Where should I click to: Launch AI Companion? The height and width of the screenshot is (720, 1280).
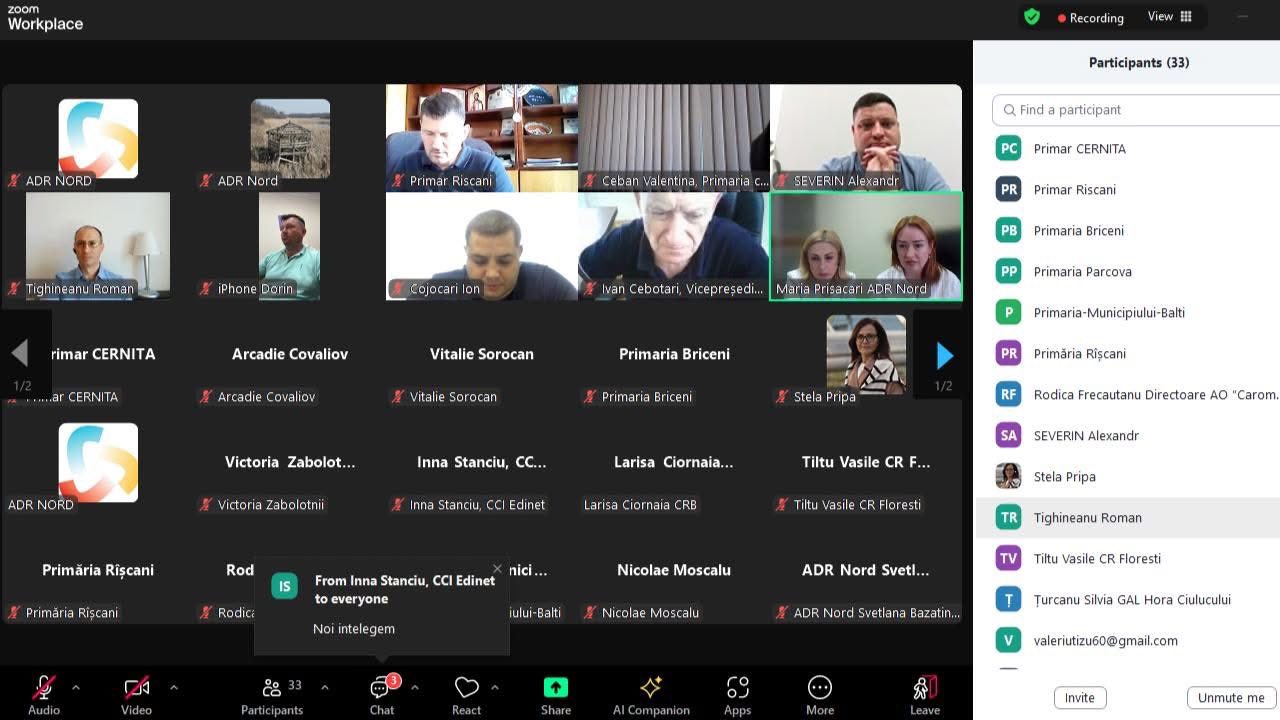coord(651,695)
